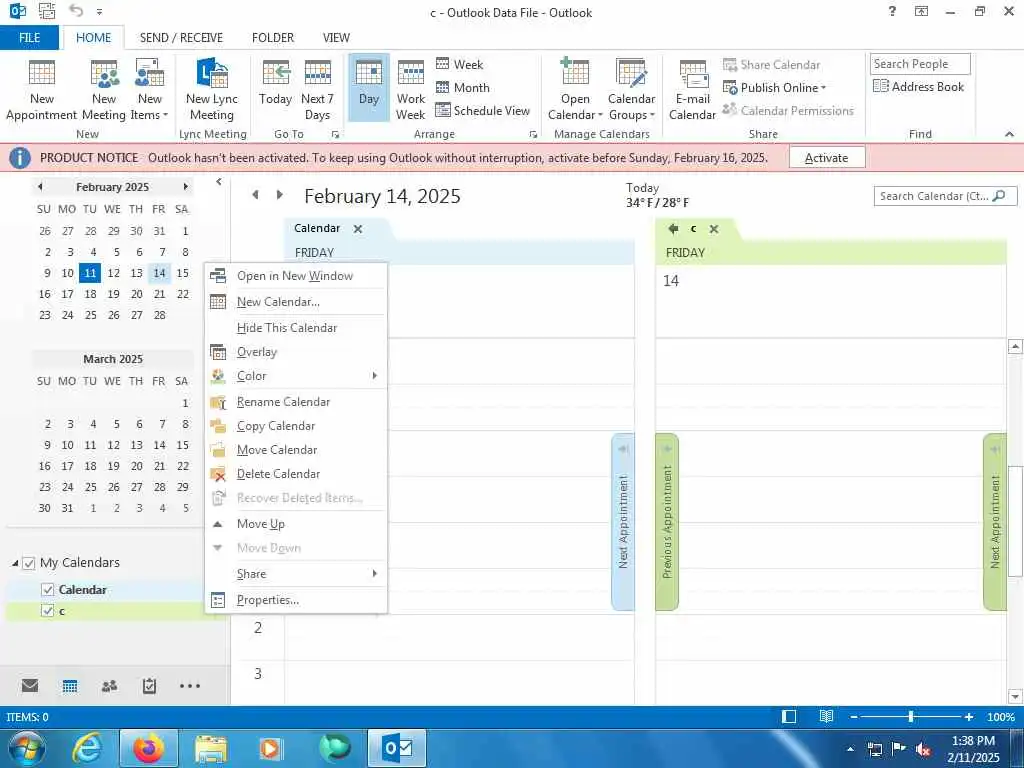Uncheck the Calendar checkbox in My Calendars
The image size is (1024, 768).
(47, 590)
